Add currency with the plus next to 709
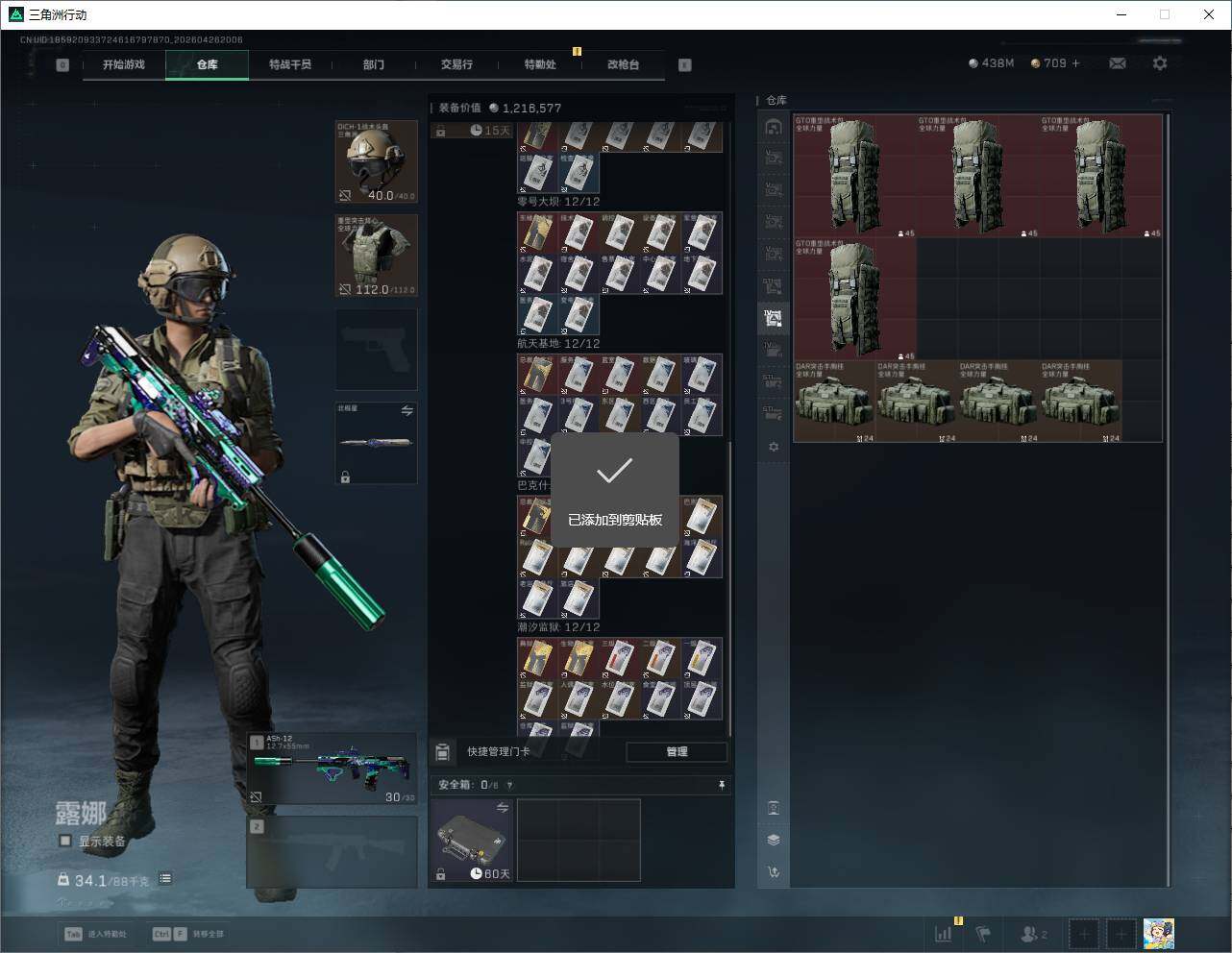Screen dimensions: 1232x953 [1075, 63]
